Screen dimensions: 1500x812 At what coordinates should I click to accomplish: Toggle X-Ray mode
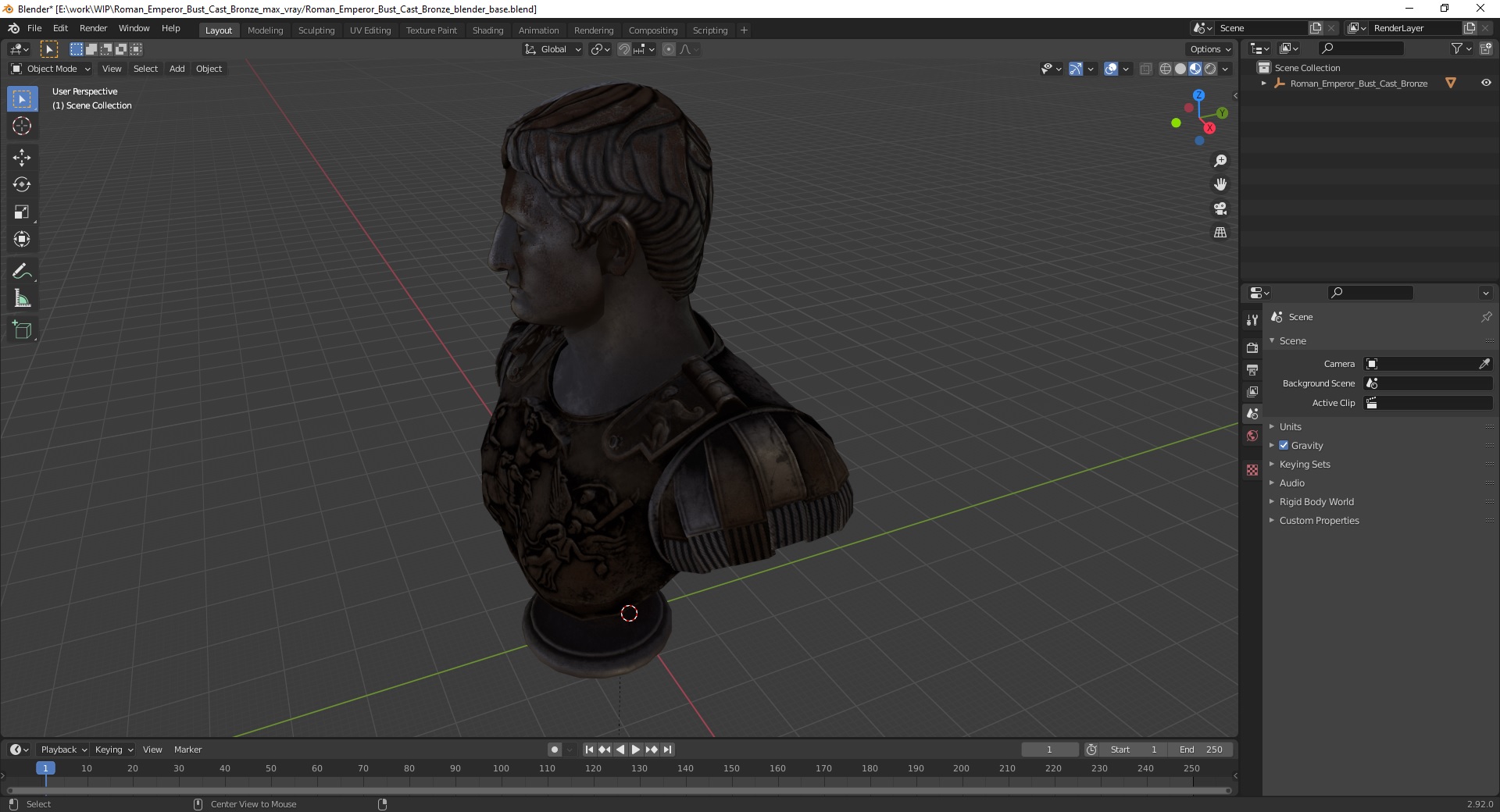tap(1146, 69)
